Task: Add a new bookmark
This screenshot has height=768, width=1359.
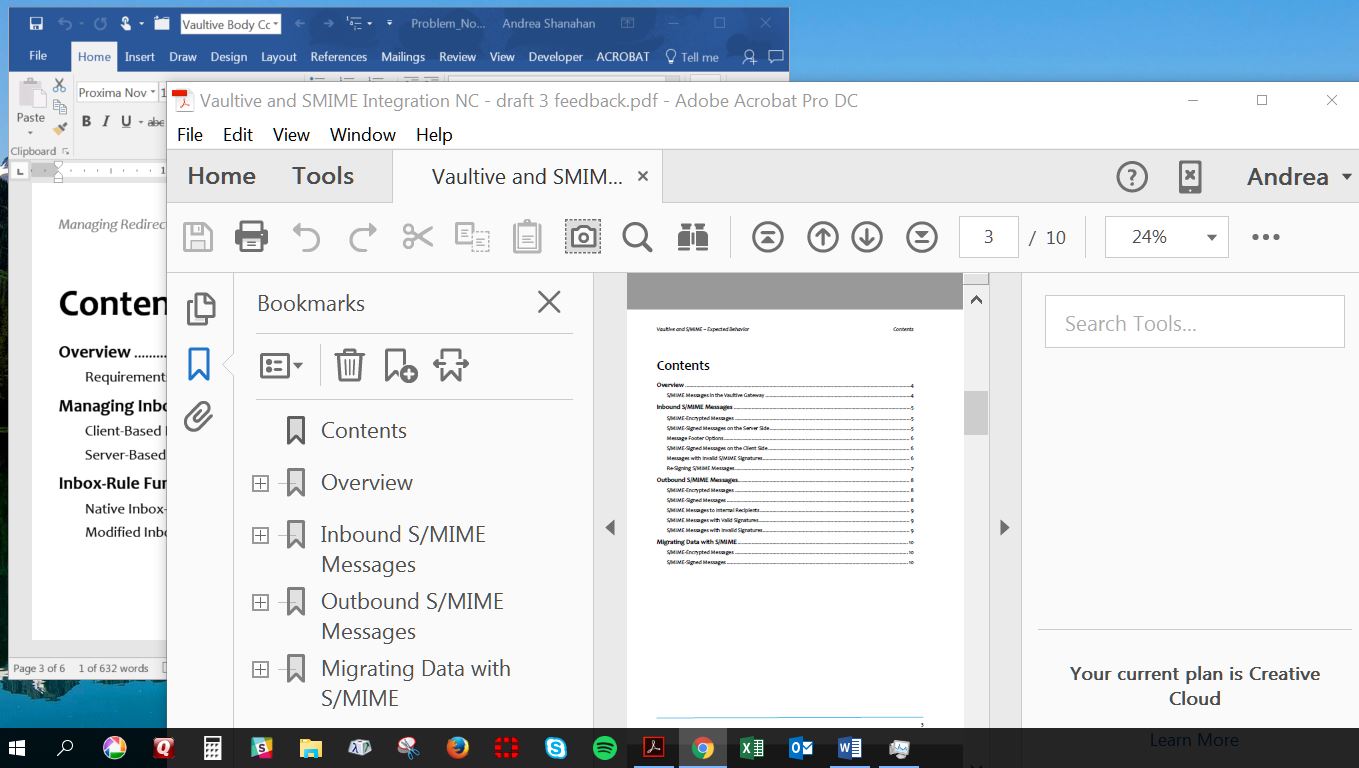Action: tap(400, 365)
